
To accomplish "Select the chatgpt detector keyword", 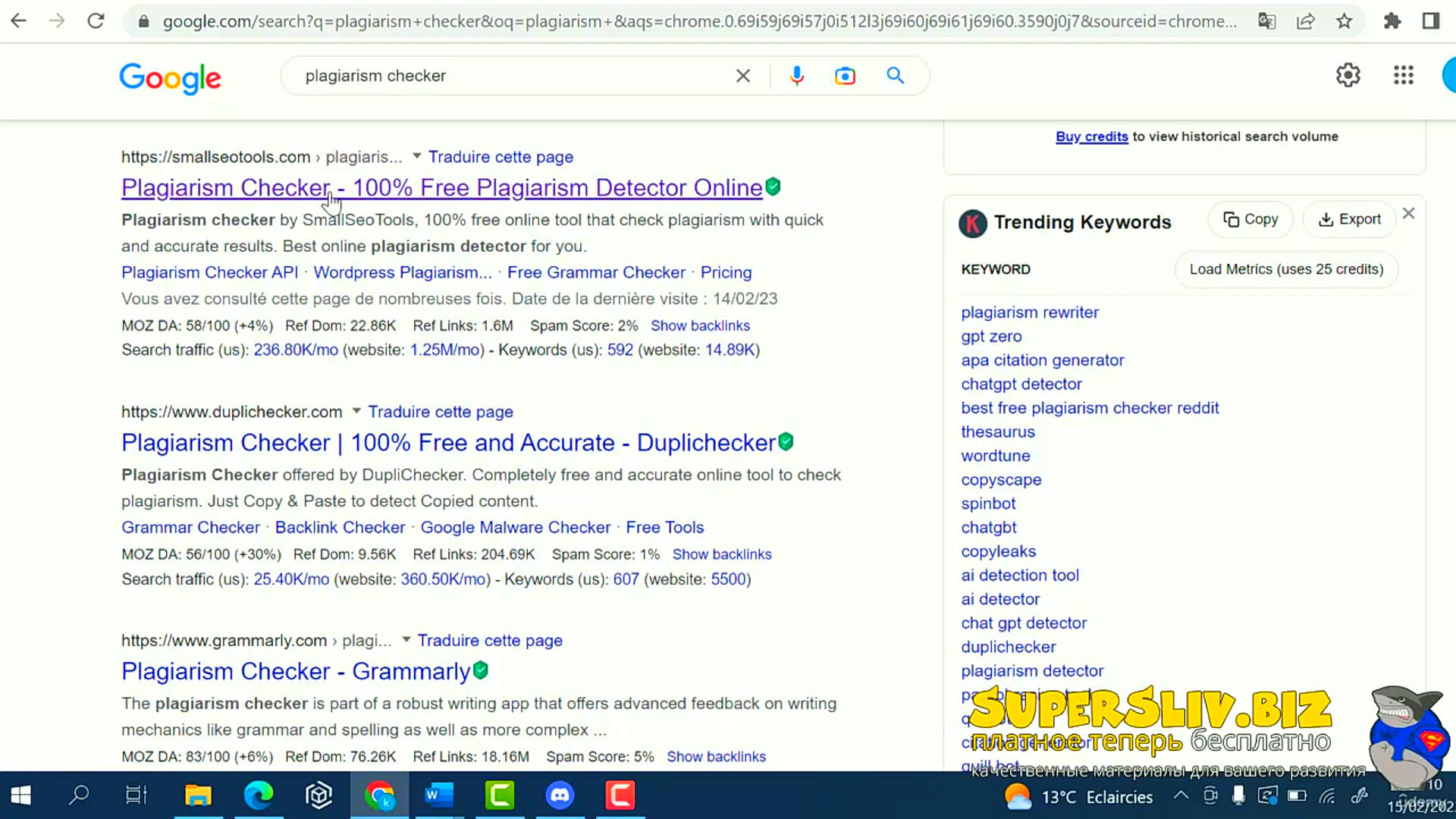I will tap(1021, 384).
